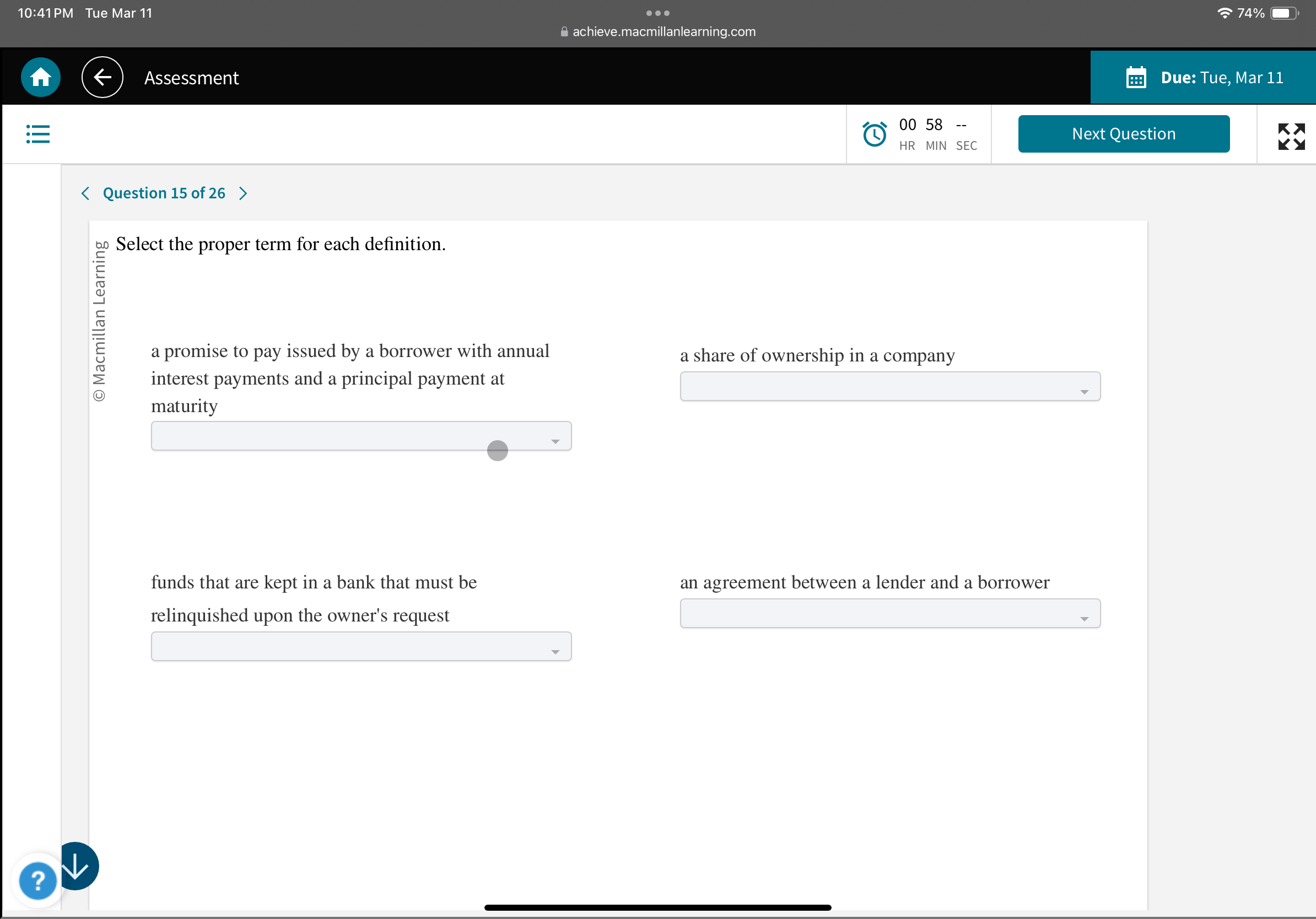Go to previous question chevron

[x=85, y=193]
